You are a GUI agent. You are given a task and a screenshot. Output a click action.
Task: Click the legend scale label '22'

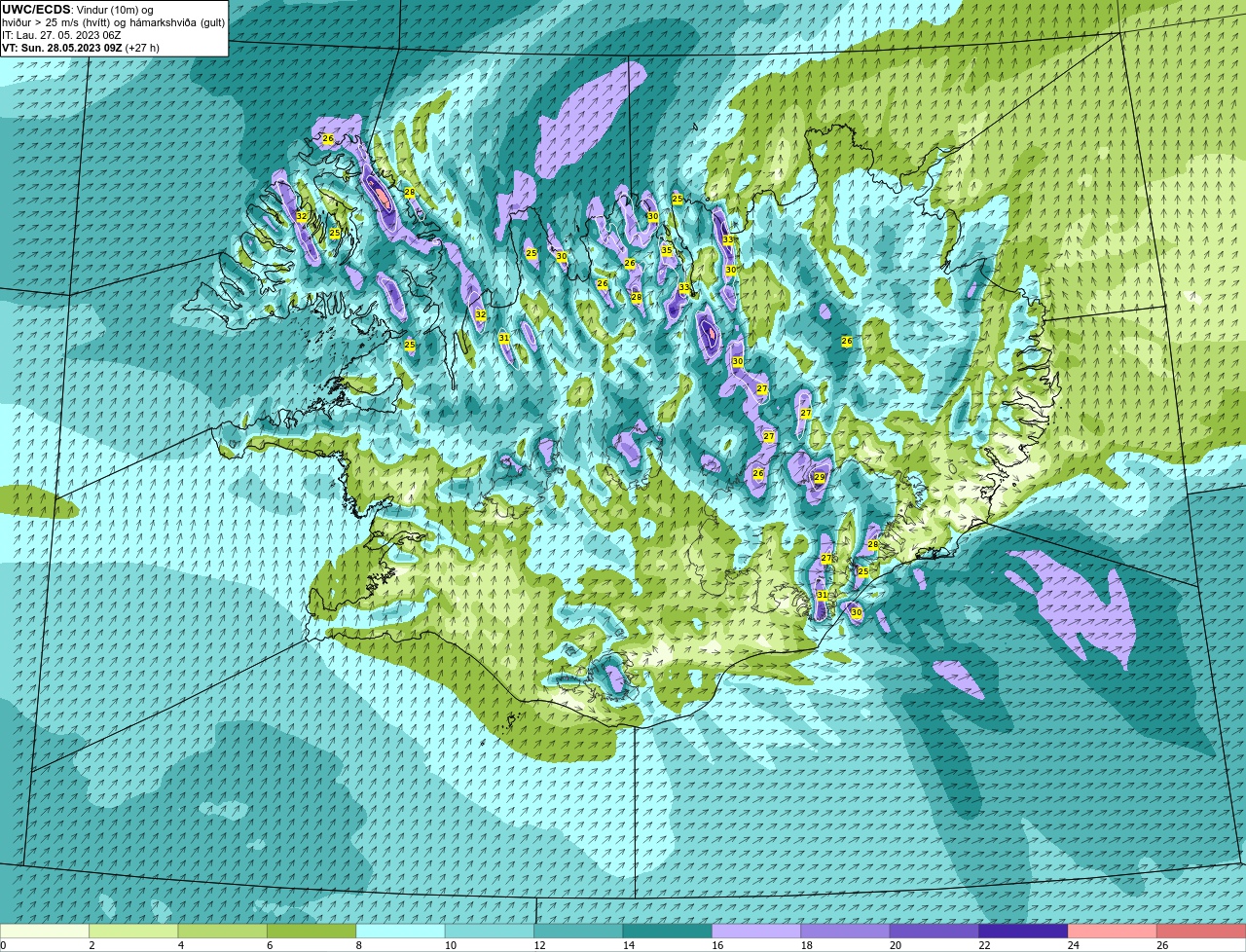pyautogui.click(x=984, y=944)
